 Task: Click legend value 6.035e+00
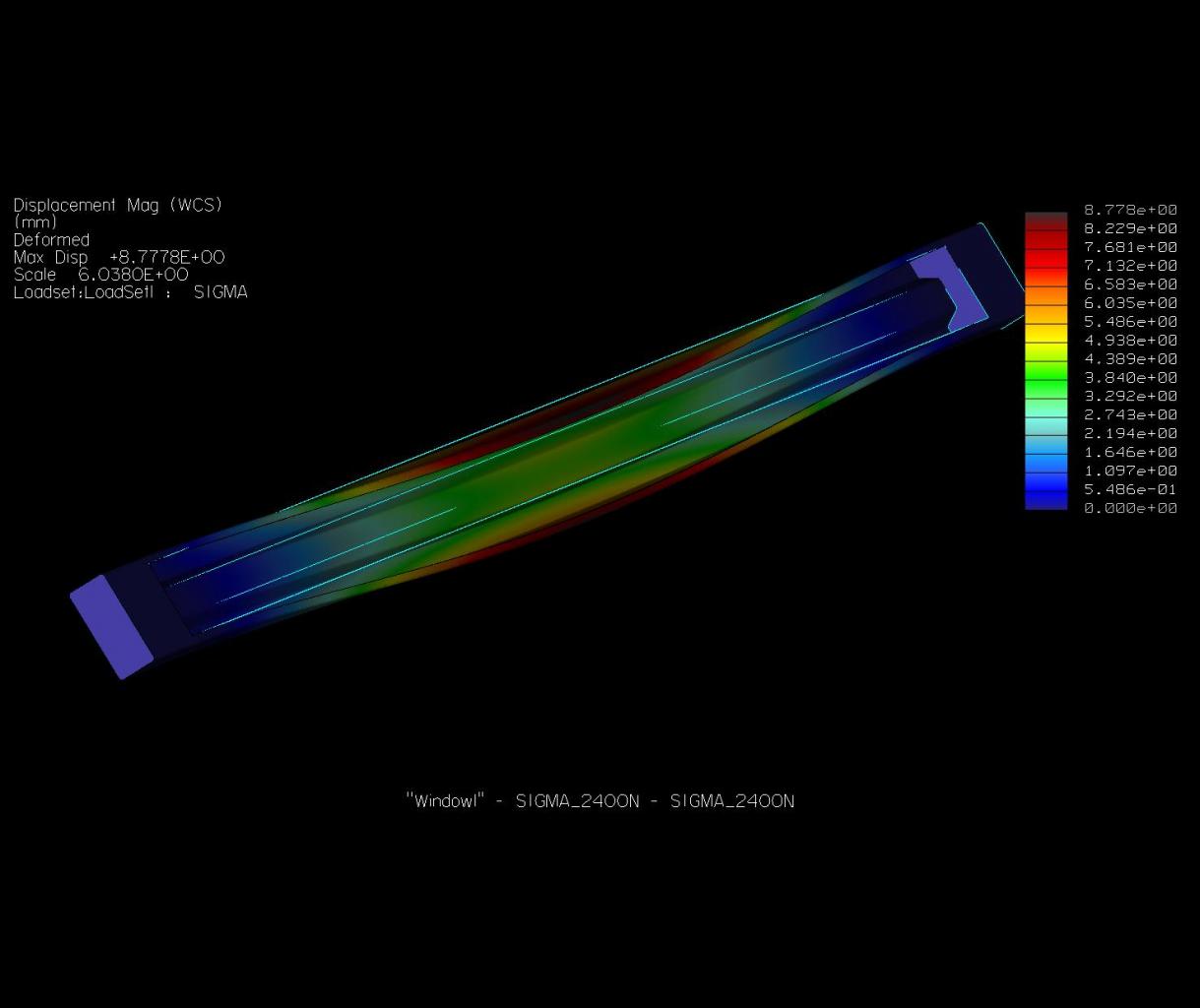[1130, 303]
